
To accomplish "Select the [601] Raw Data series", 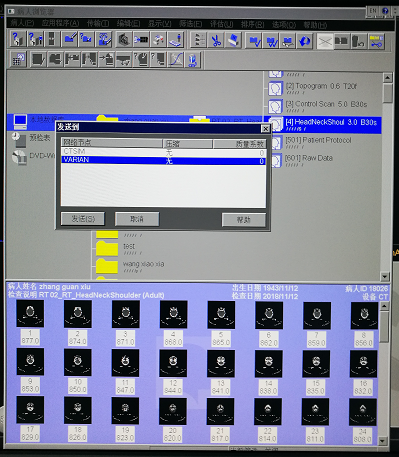I will pyautogui.click(x=308, y=158).
